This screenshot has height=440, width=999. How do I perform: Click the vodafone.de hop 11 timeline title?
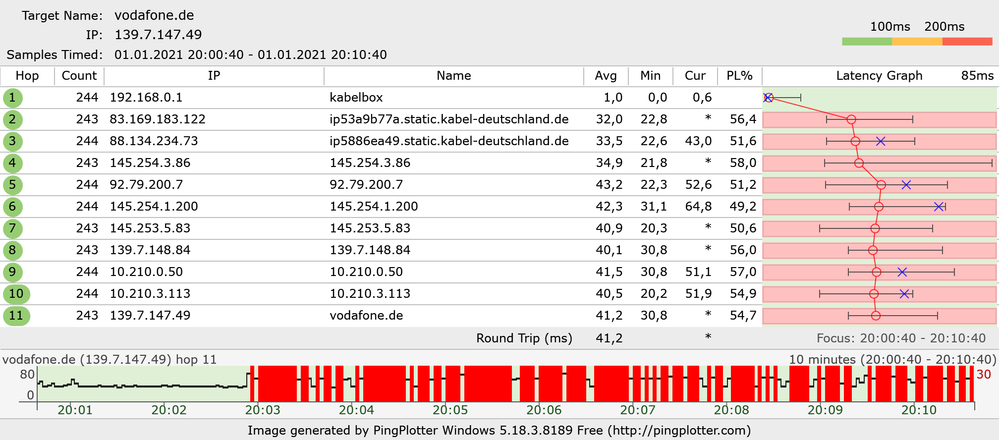coord(109,359)
